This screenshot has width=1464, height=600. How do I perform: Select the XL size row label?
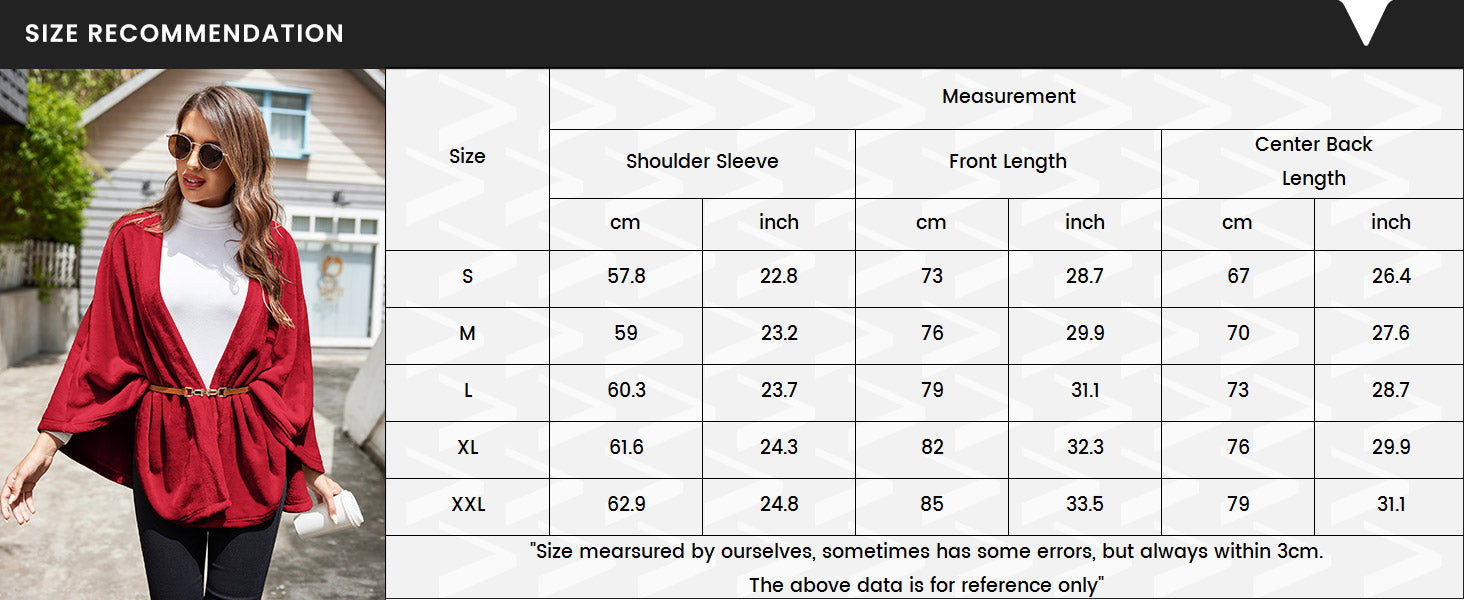tap(467, 448)
